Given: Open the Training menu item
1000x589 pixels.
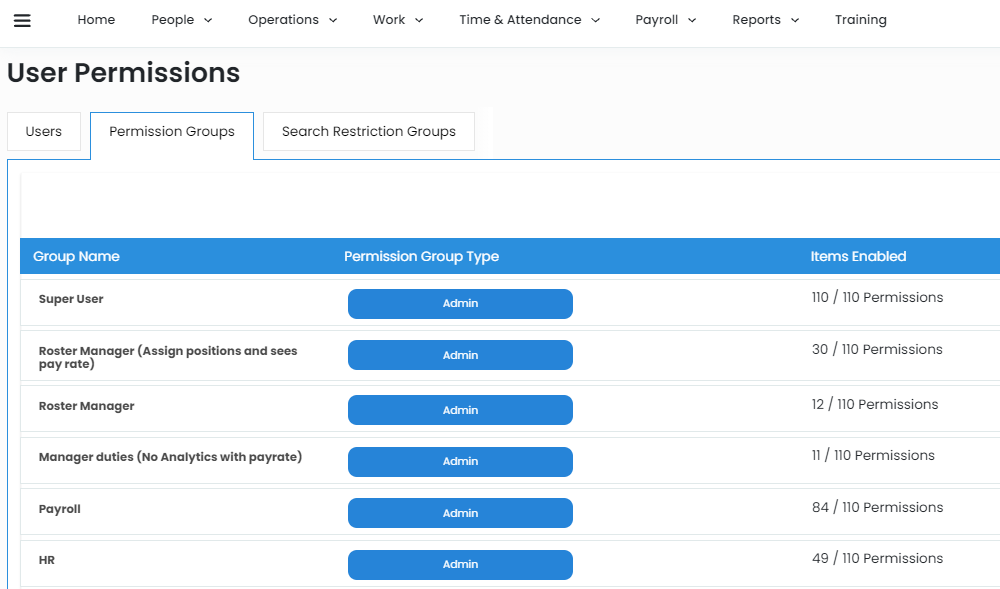Looking at the screenshot, I should coord(860,20).
